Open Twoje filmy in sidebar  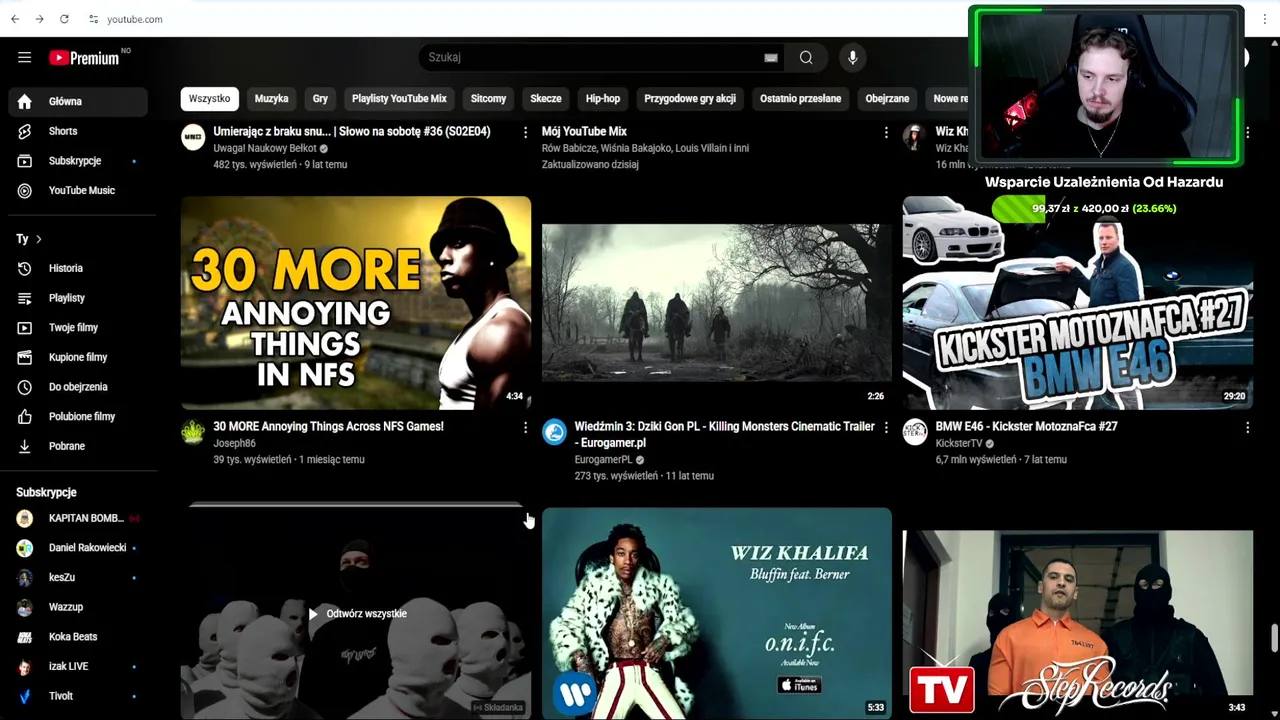click(78, 327)
